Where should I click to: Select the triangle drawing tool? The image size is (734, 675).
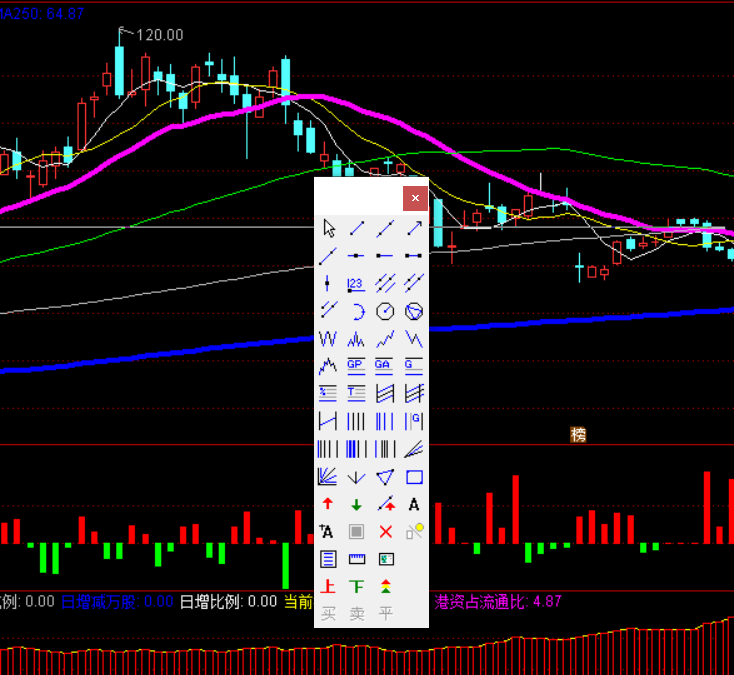pos(385,477)
